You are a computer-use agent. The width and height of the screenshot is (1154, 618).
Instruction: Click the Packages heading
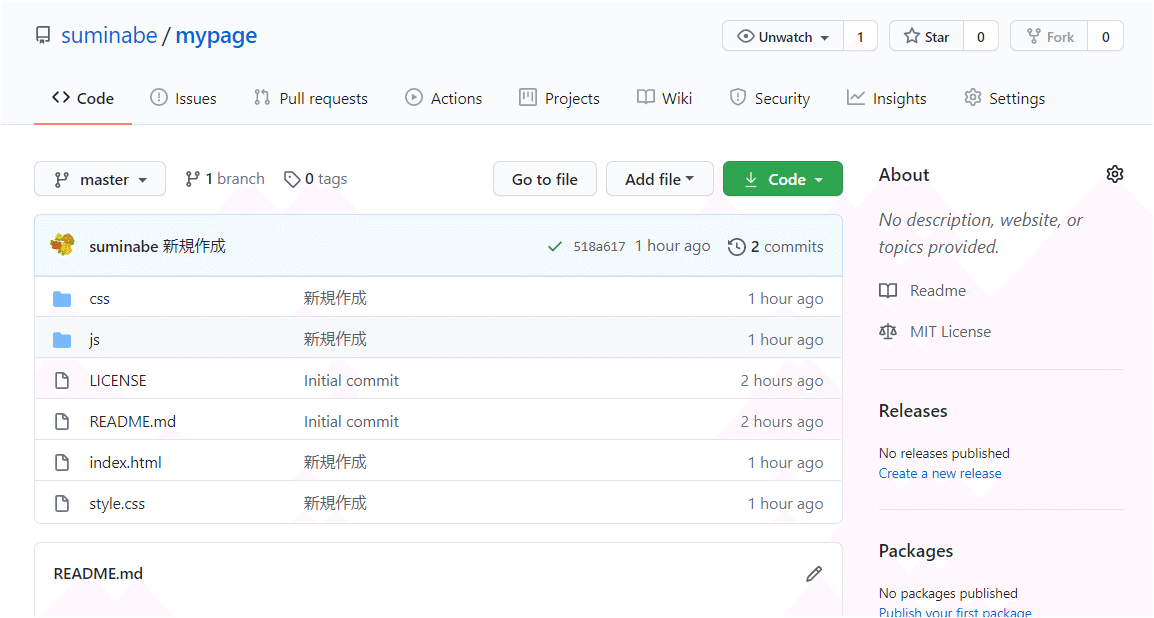(916, 551)
